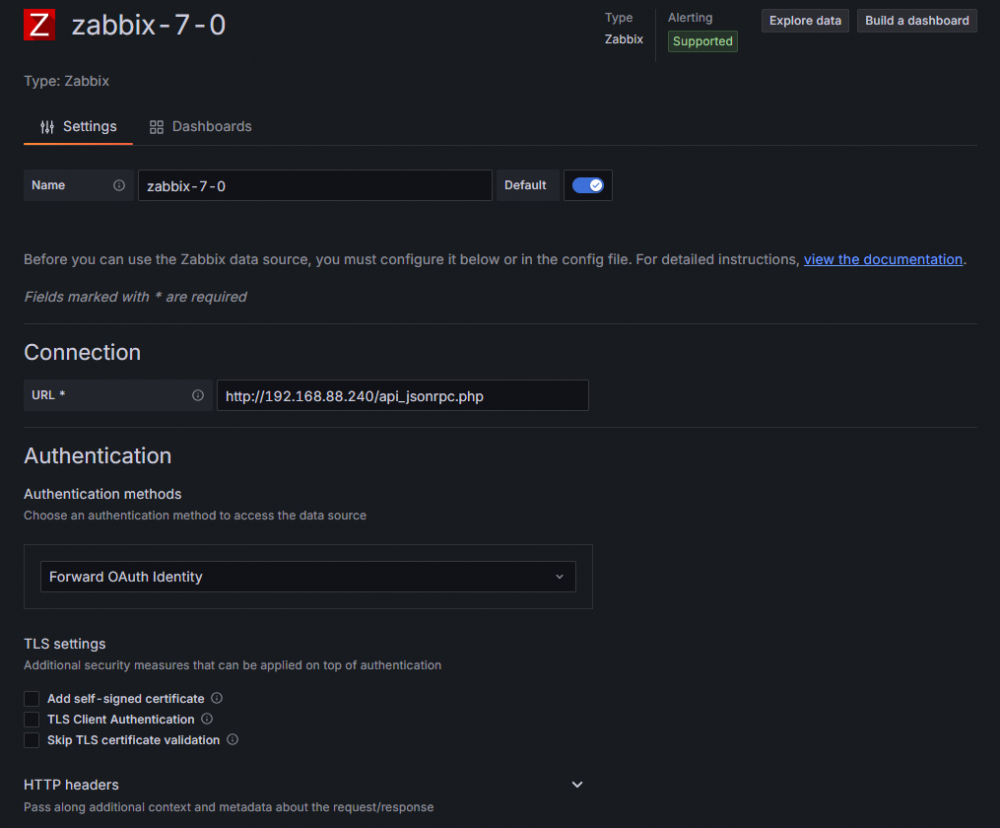
Task: Click the red Zabbix Z logo
Action: [x=39, y=25]
